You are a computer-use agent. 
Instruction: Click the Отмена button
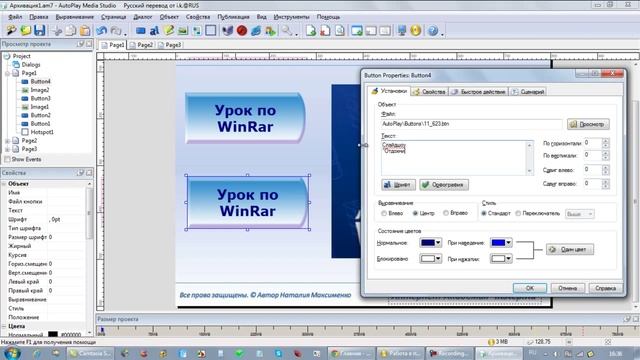click(567, 288)
